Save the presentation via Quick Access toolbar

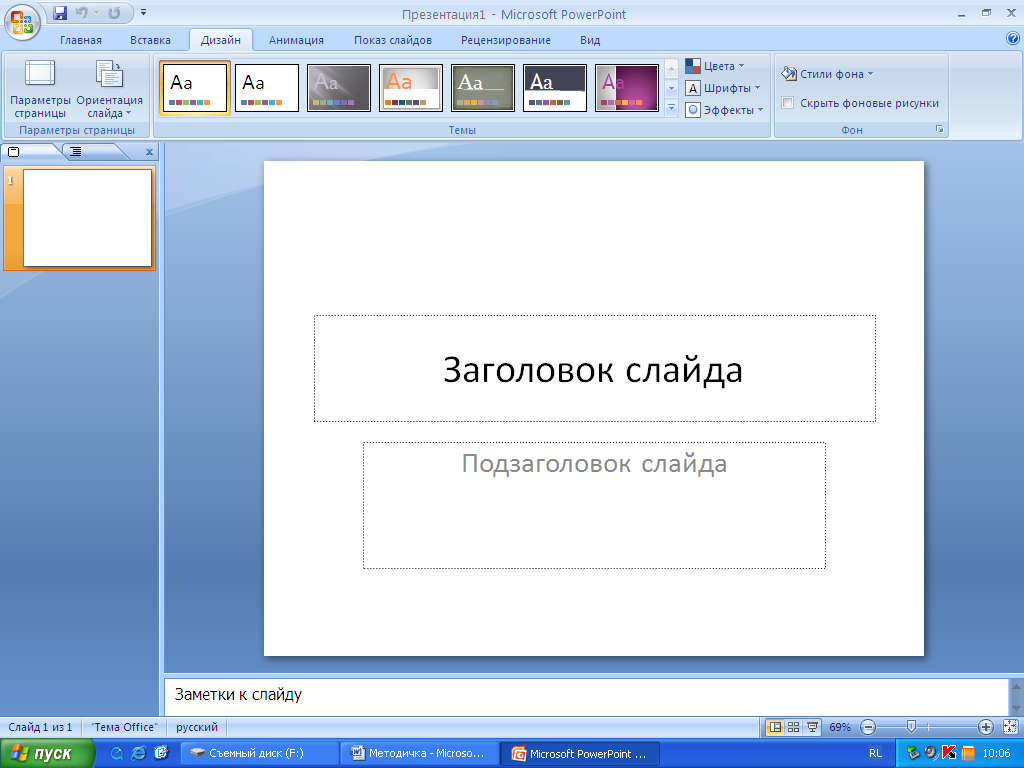click(60, 13)
